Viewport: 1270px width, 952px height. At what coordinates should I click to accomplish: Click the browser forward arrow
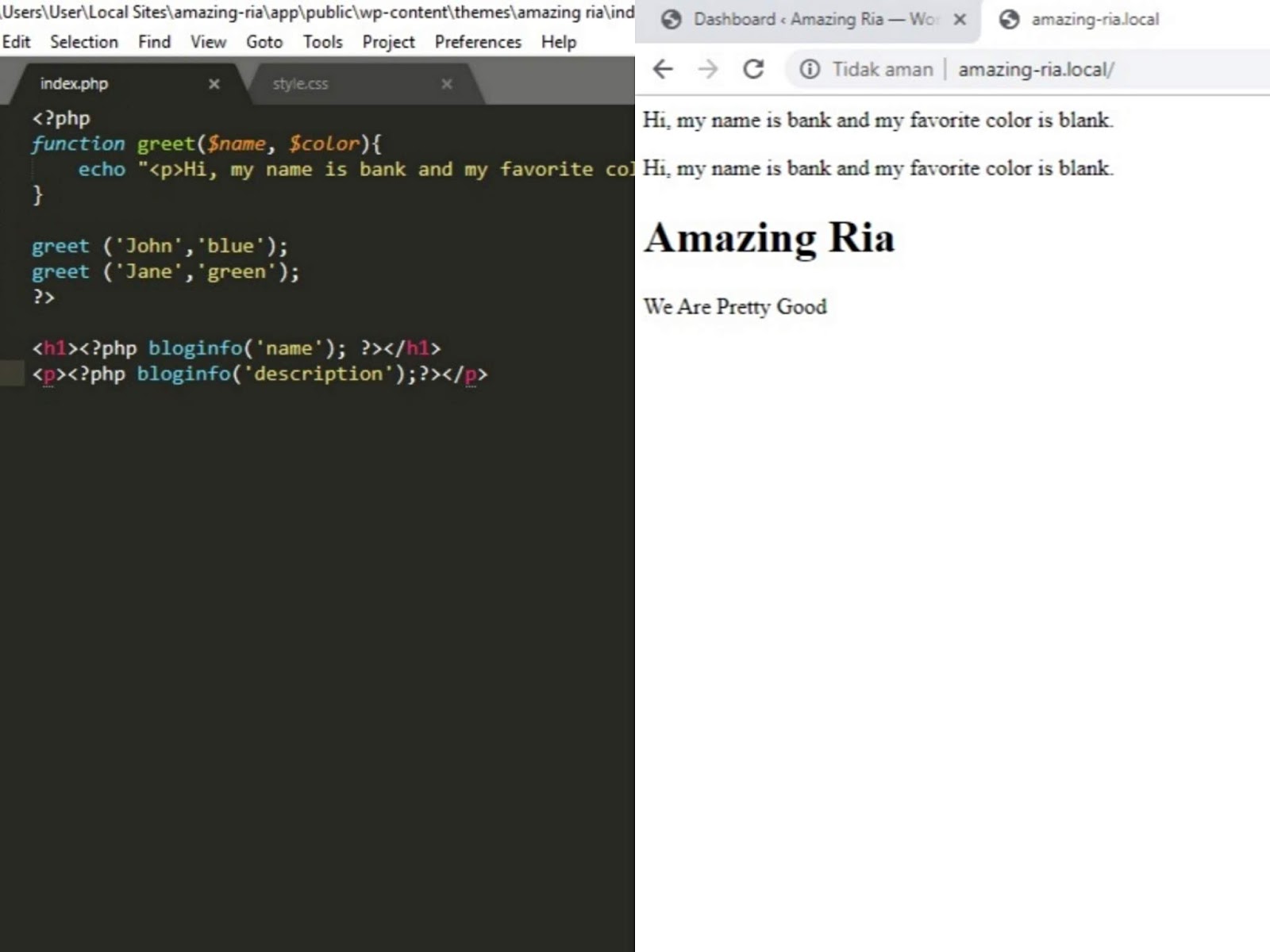708,70
